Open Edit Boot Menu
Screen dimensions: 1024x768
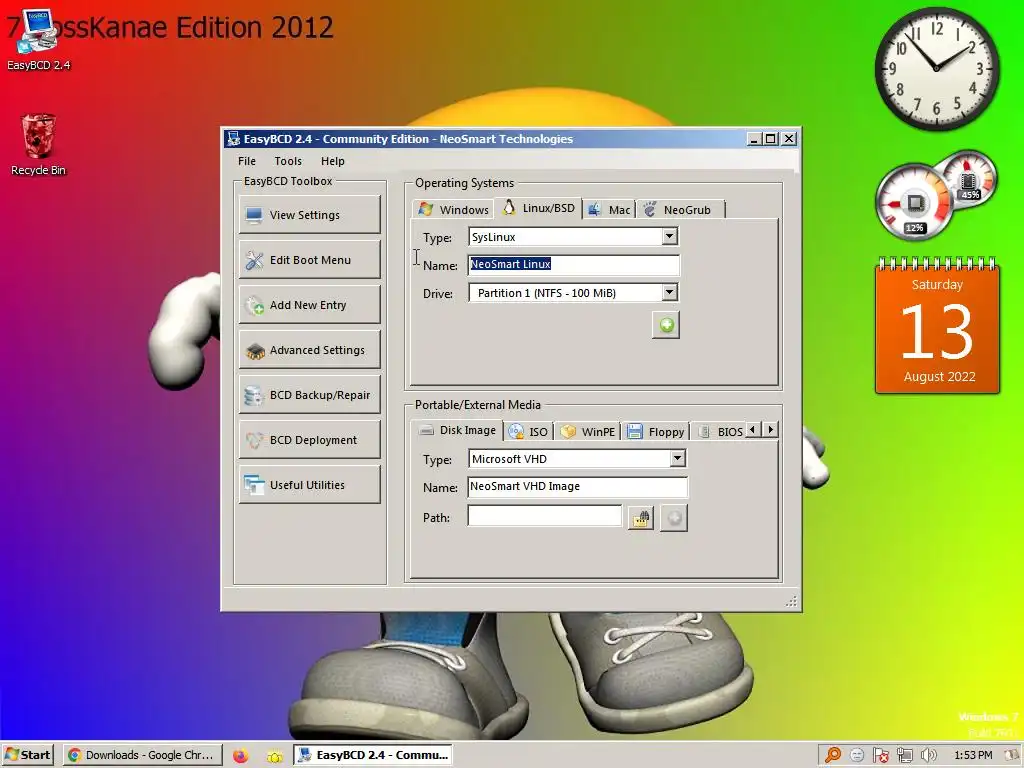coord(310,260)
